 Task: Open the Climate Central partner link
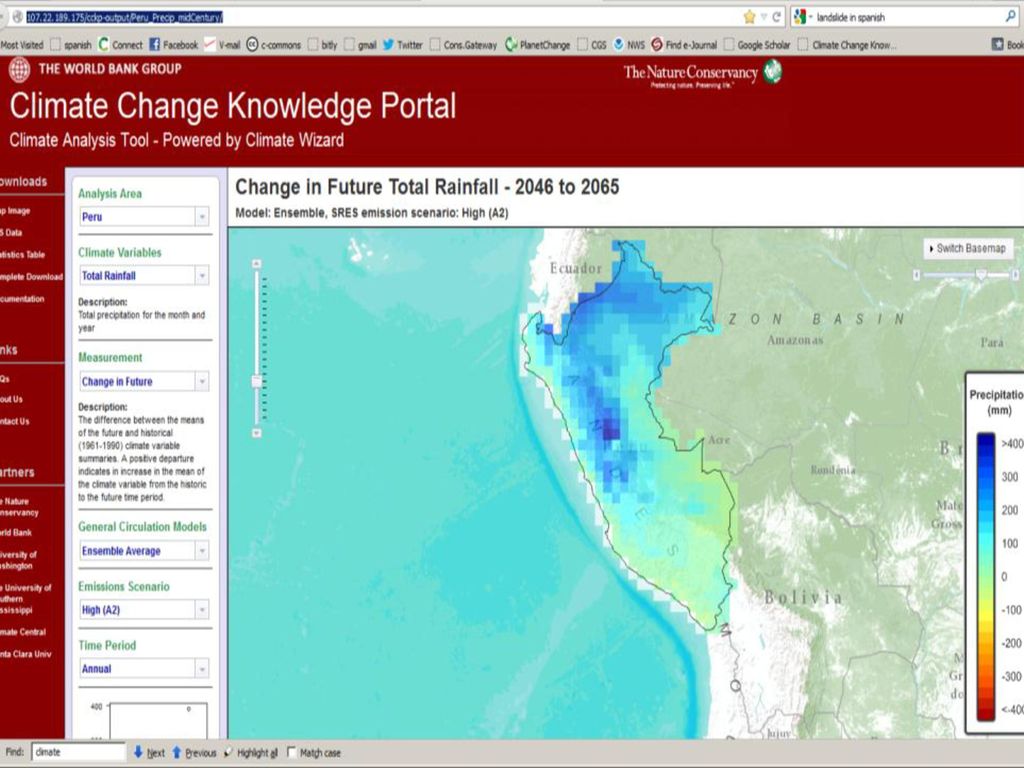point(23,632)
